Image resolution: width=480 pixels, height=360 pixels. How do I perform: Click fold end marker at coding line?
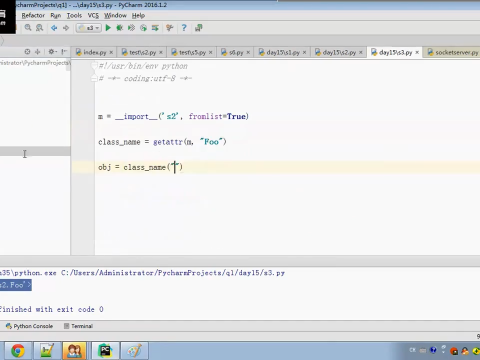pyautogui.click(x=94, y=79)
